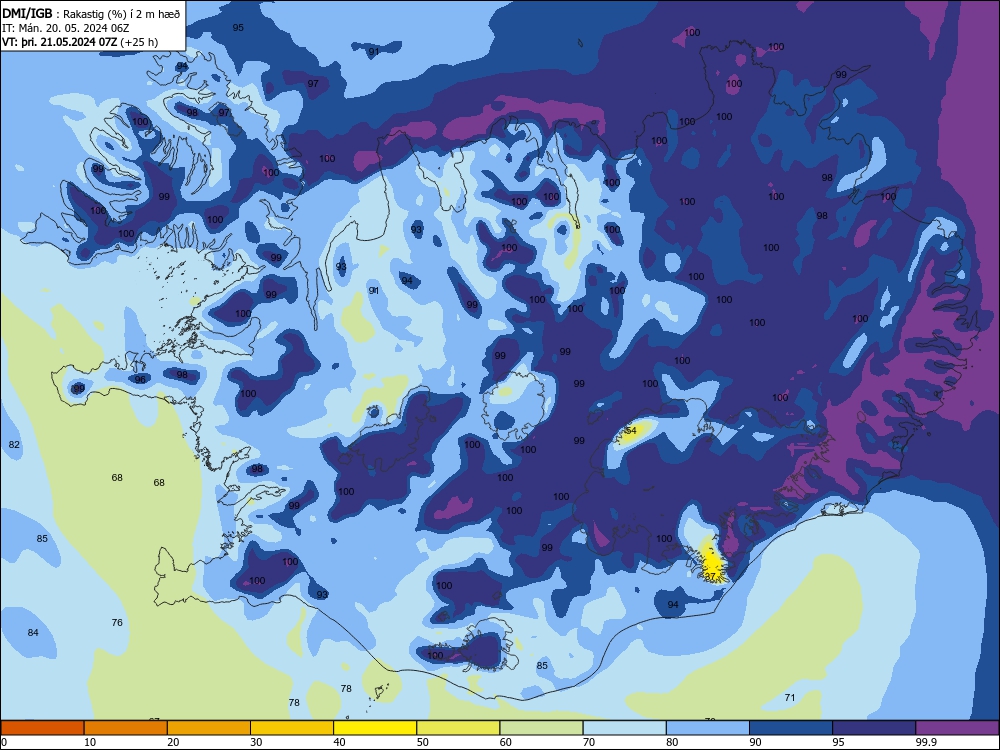Click the humidity value '96' on the peninsula
Viewport: 1000px width, 750px height.
[140, 379]
